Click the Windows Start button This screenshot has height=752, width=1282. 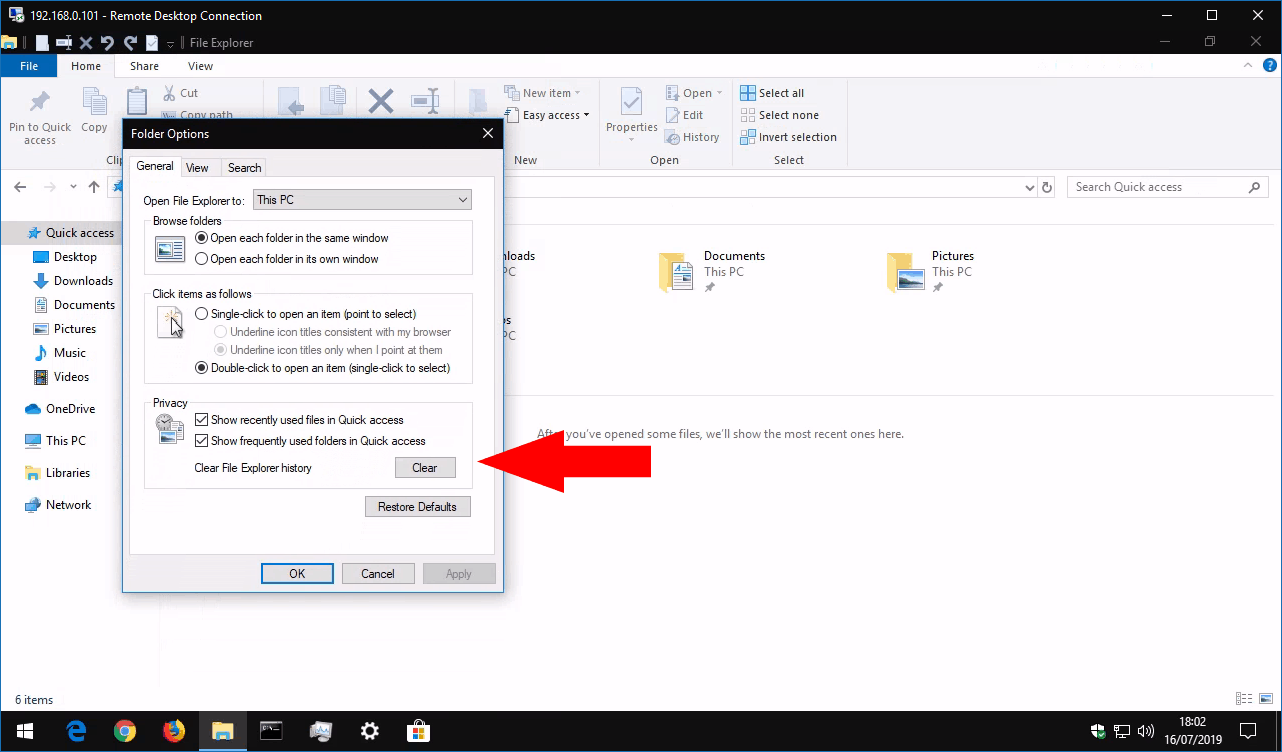tap(24, 731)
